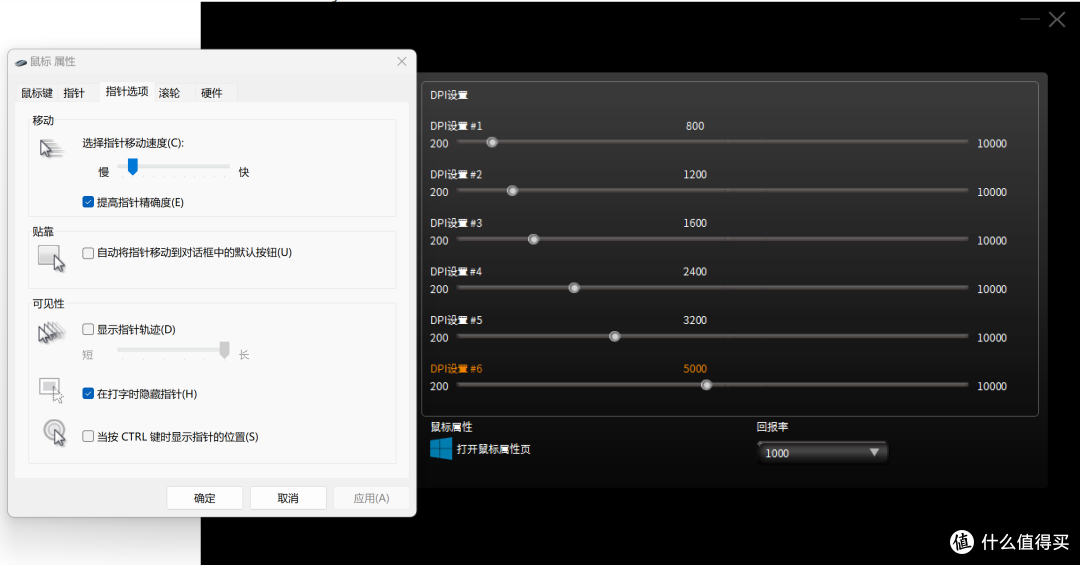Select the DPI设置 #2 label

(x=456, y=174)
